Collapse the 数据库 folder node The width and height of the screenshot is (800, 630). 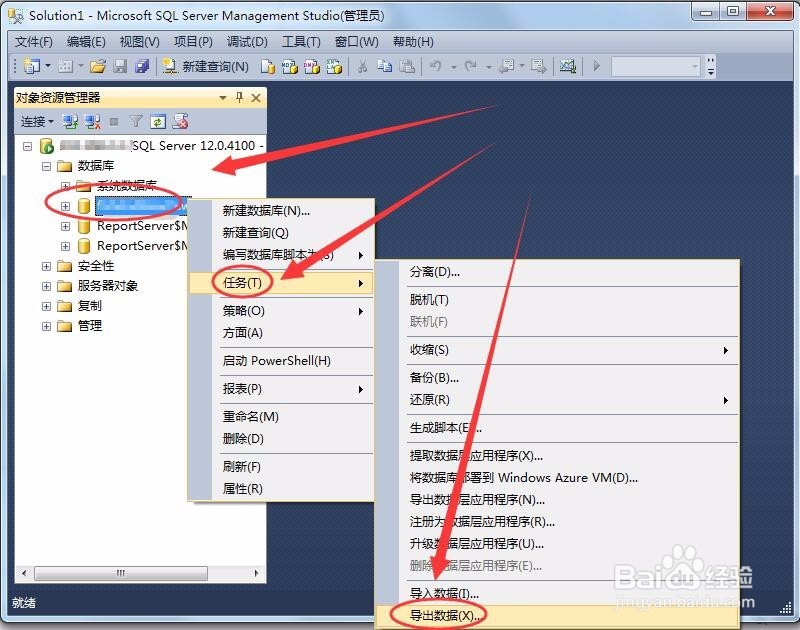[x=46, y=166]
